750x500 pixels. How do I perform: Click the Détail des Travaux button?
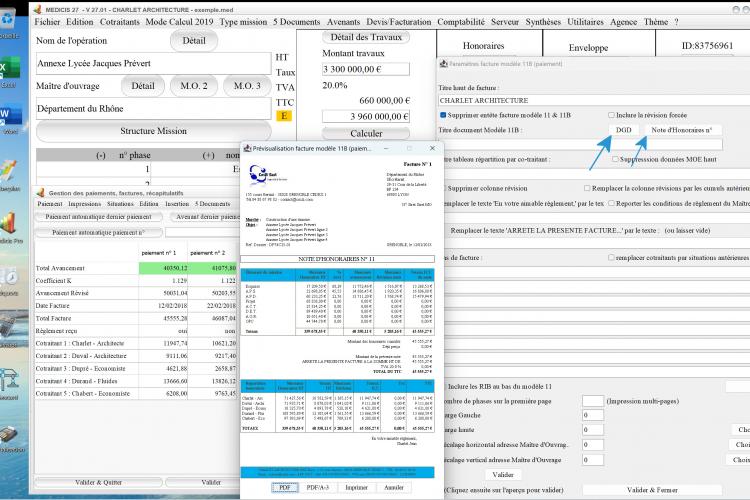pyautogui.click(x=366, y=37)
